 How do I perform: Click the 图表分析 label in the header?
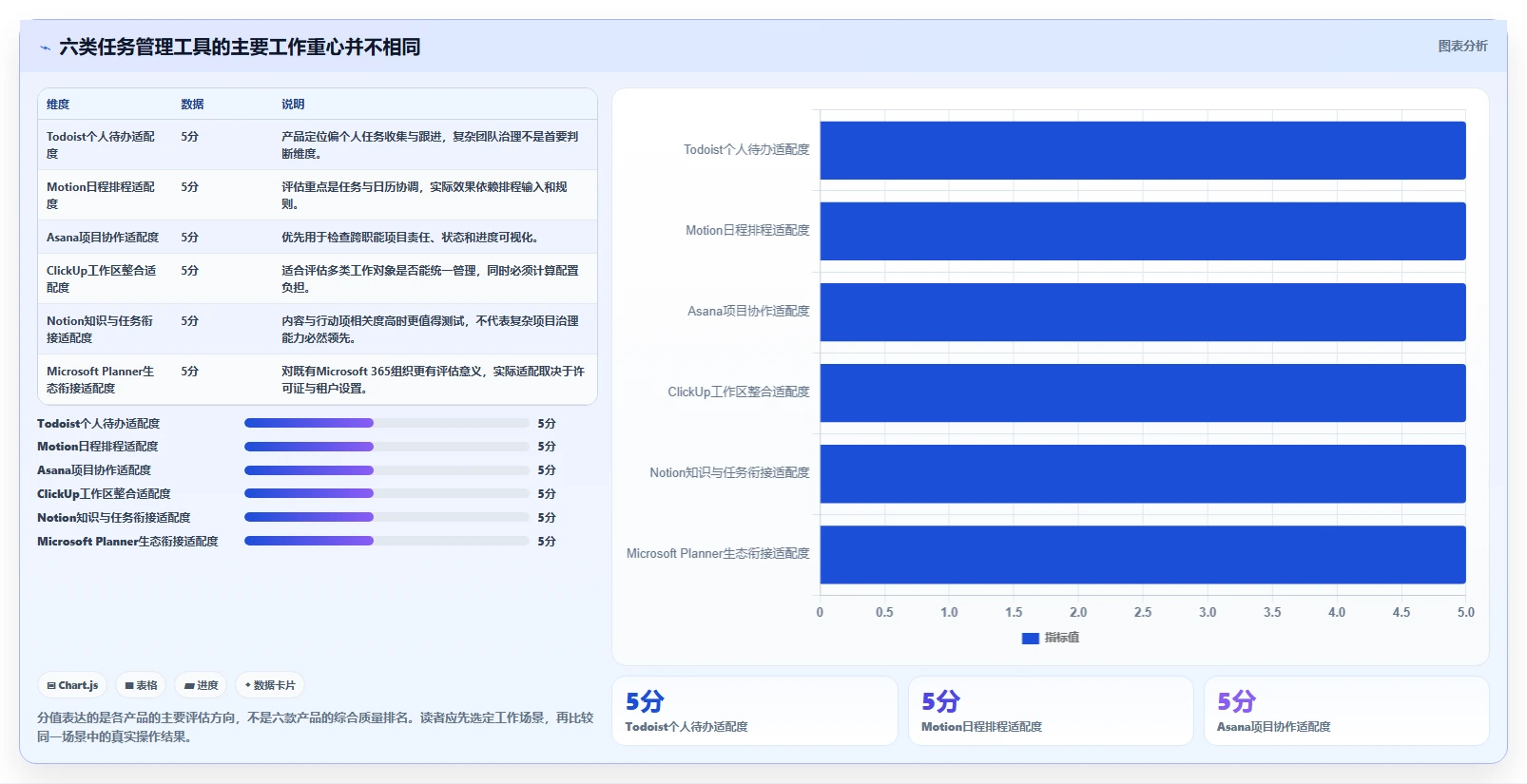click(x=1462, y=46)
